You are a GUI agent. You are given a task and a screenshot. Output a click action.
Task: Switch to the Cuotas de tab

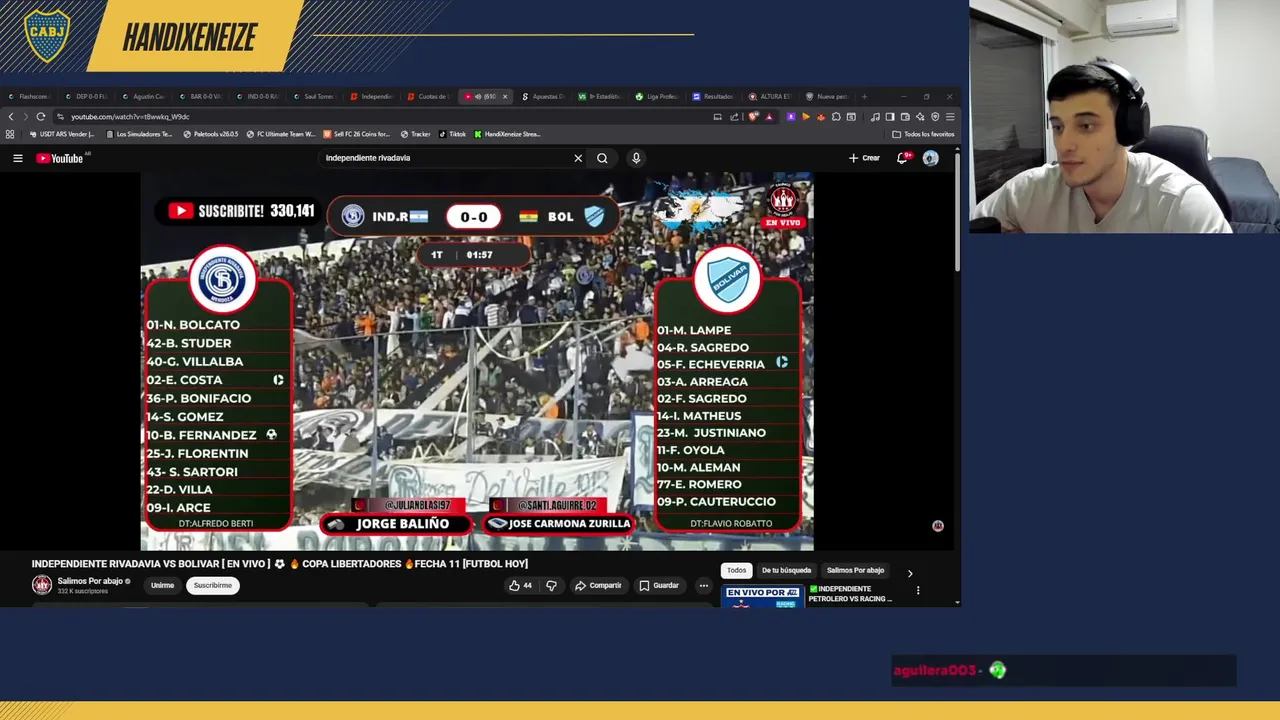click(430, 97)
